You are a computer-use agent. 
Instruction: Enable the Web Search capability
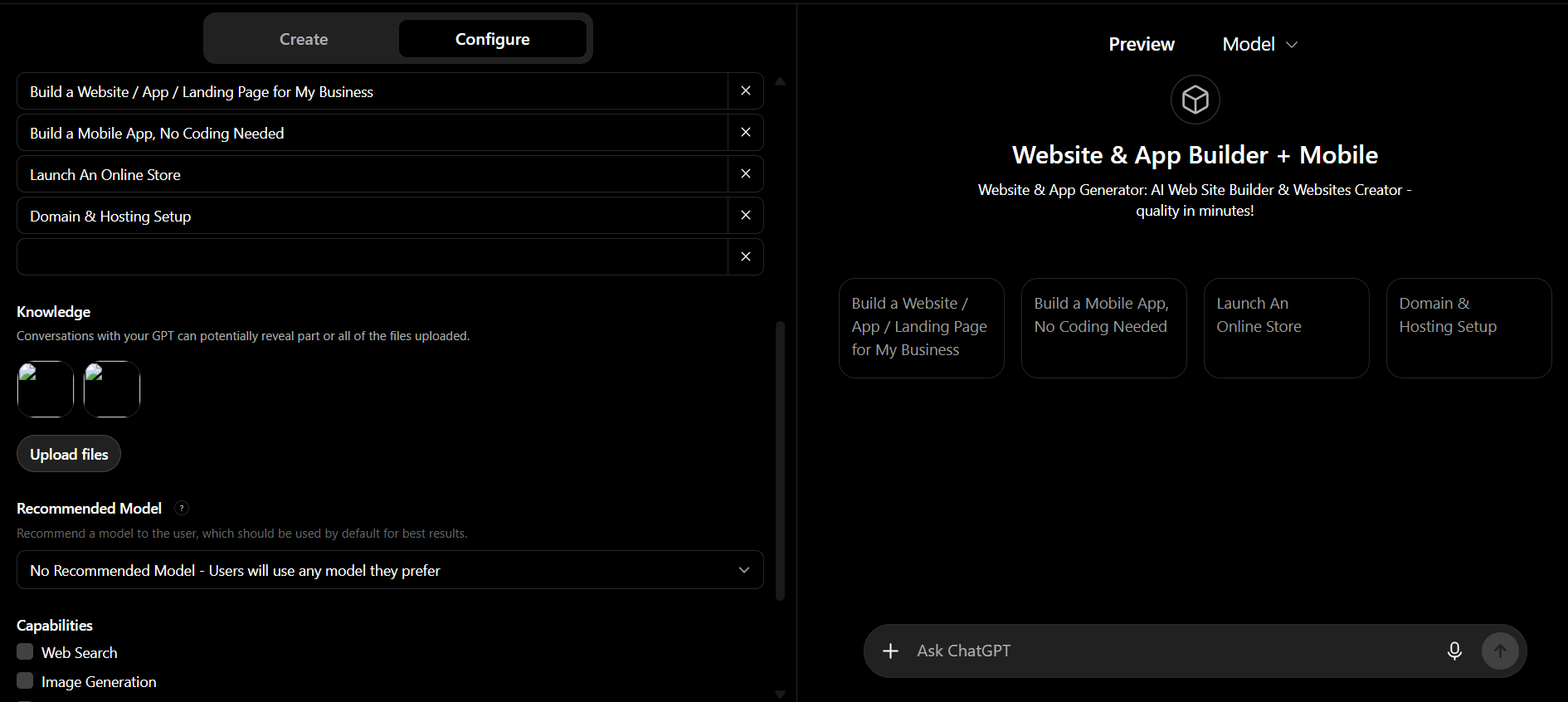click(x=25, y=652)
